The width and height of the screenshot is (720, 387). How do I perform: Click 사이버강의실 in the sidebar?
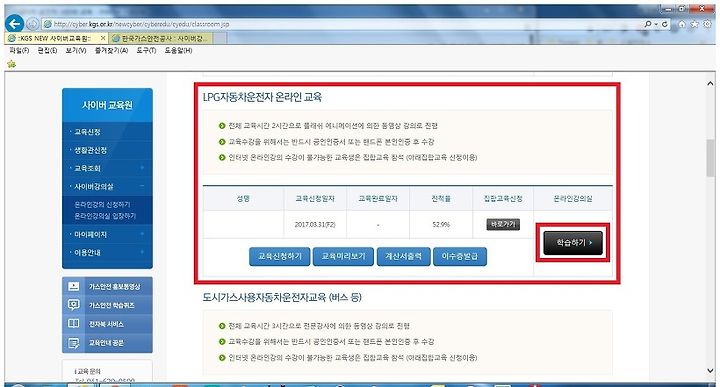click(x=94, y=187)
